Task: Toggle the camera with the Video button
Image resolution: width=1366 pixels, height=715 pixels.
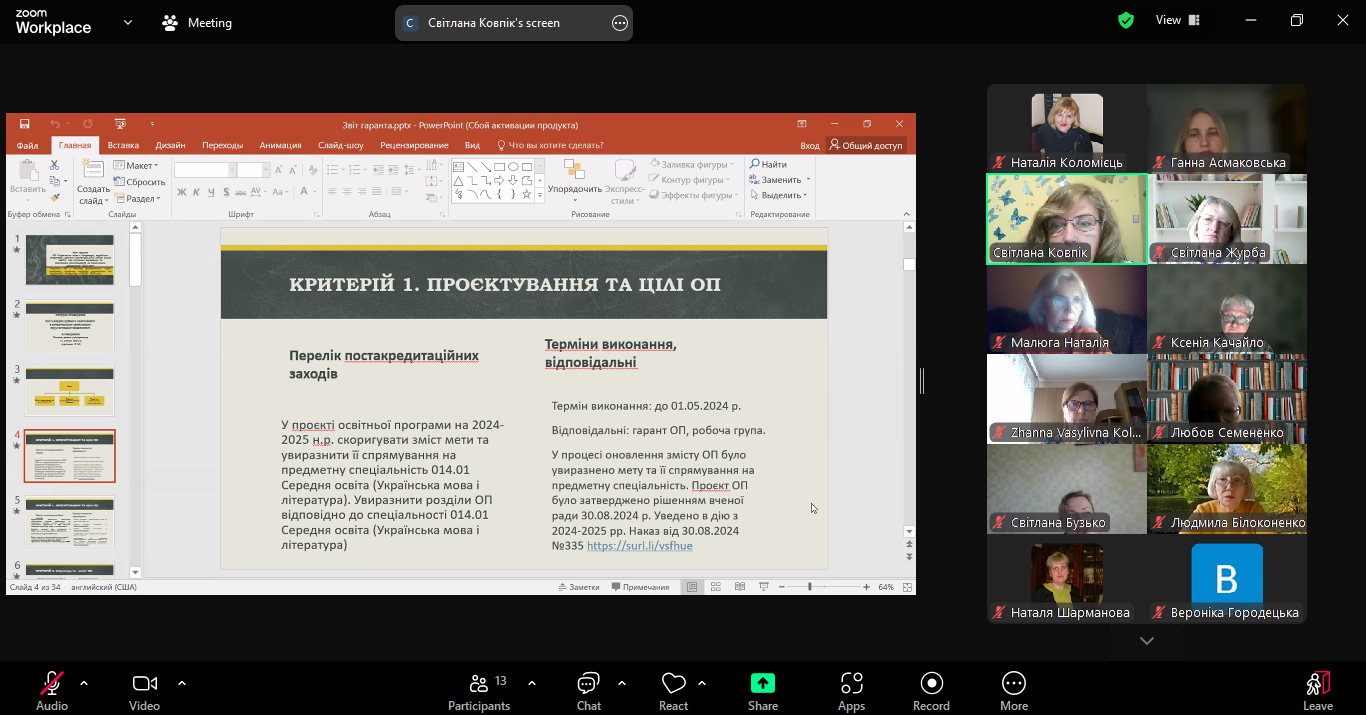Action: pos(144,684)
